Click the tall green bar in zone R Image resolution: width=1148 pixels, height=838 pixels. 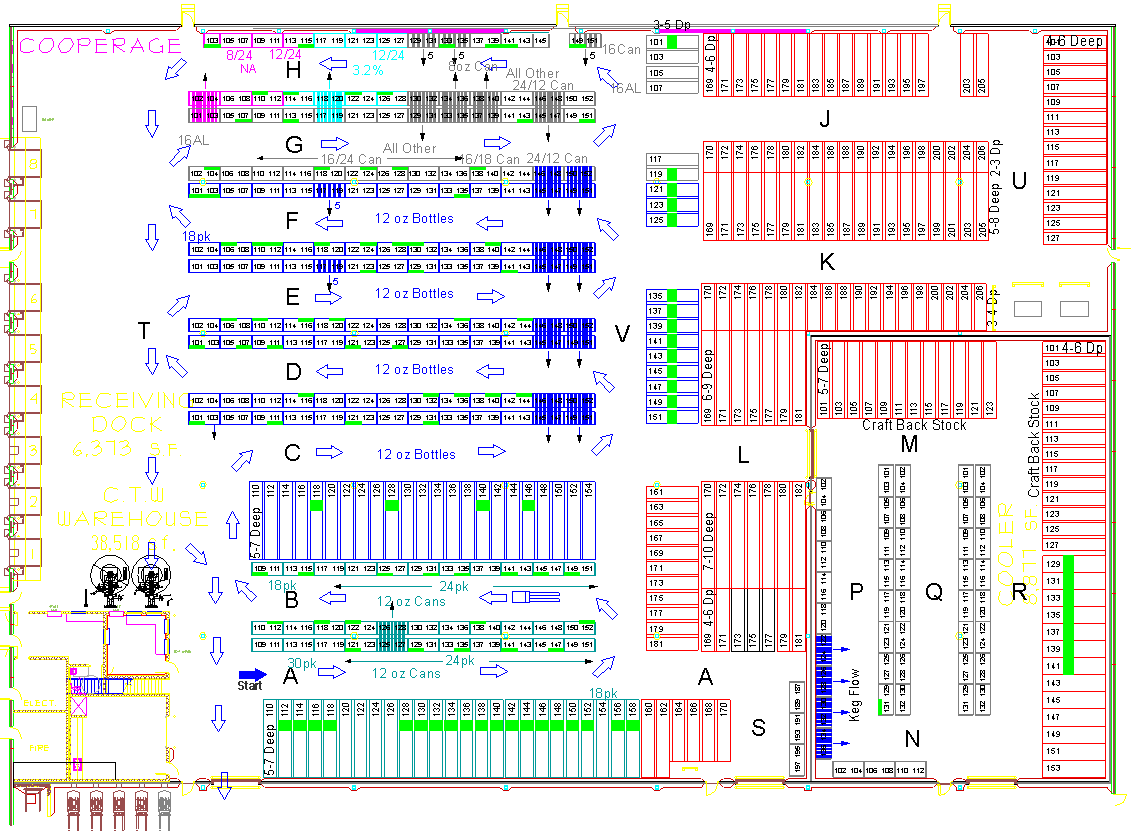[1067, 614]
